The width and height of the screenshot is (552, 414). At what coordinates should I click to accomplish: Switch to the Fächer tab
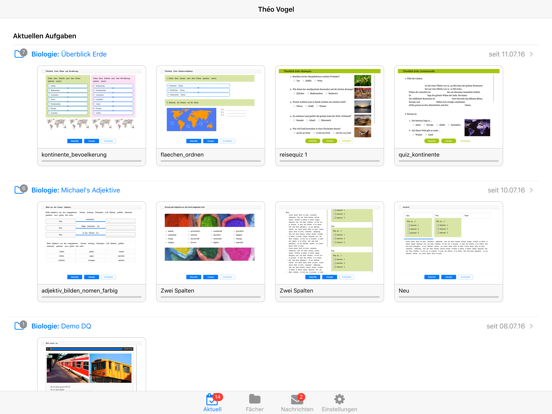pos(255,402)
